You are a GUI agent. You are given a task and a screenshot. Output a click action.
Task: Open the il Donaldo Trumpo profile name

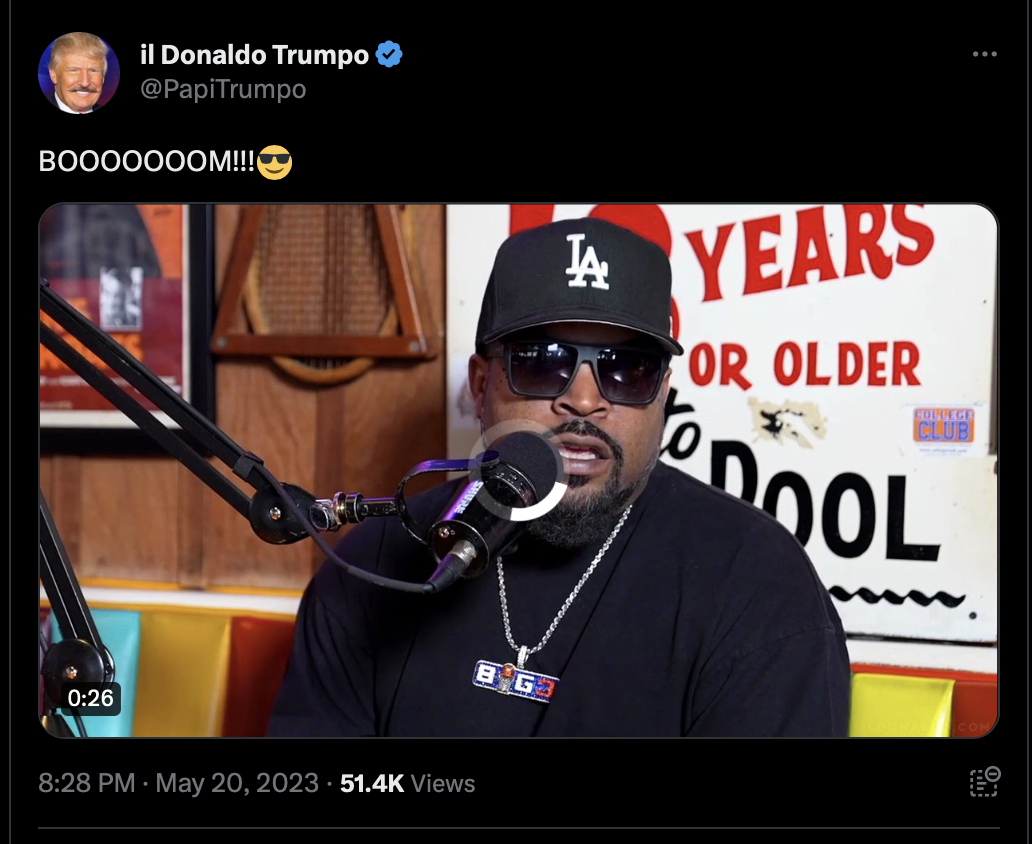point(254,55)
